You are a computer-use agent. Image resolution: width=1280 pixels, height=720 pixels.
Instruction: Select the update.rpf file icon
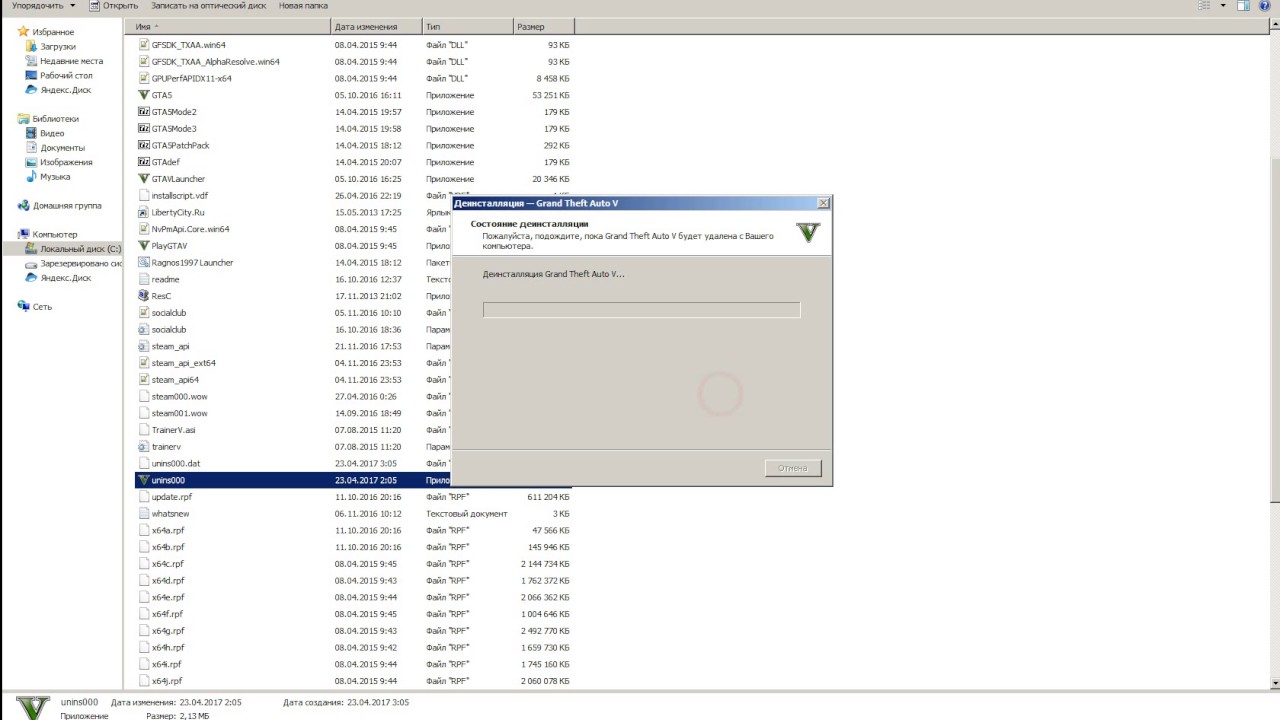pos(143,497)
